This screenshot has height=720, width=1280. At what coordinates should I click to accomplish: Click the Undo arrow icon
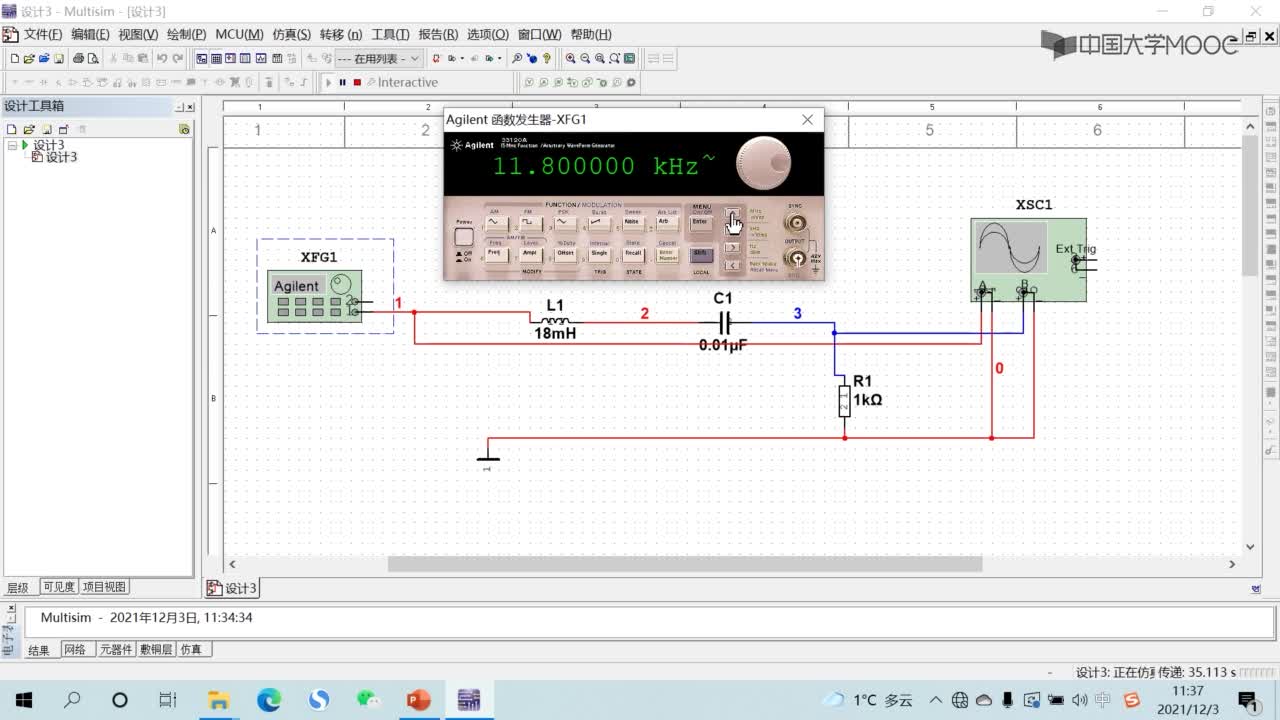coord(162,59)
